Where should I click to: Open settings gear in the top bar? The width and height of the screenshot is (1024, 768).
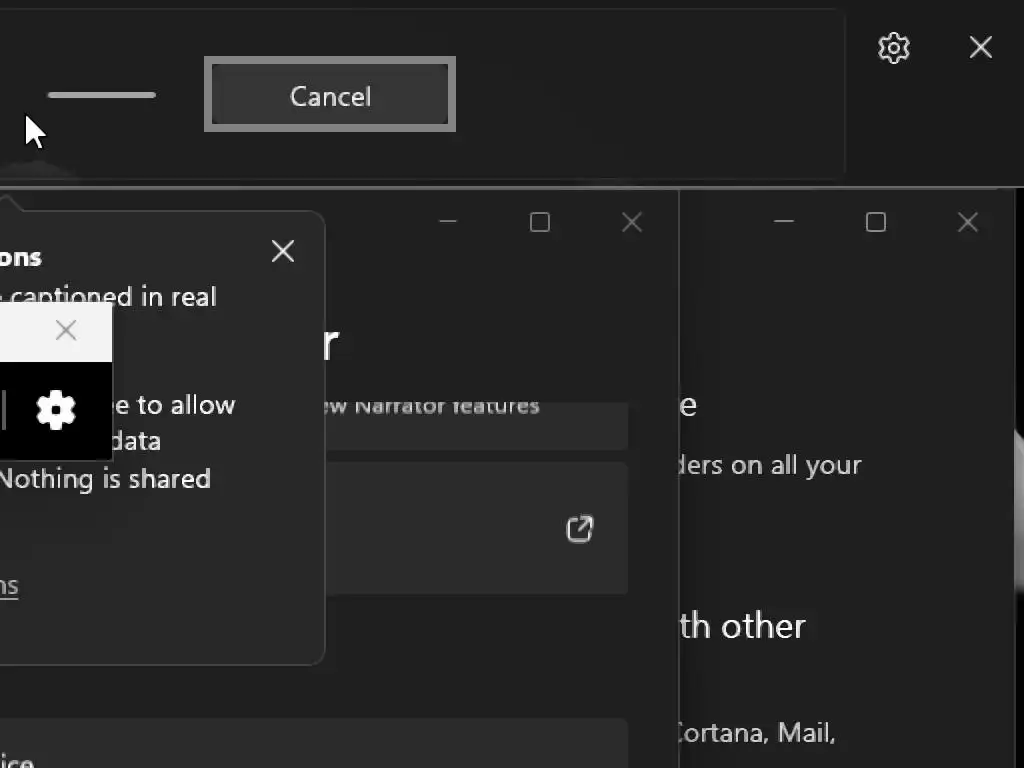pyautogui.click(x=893, y=48)
